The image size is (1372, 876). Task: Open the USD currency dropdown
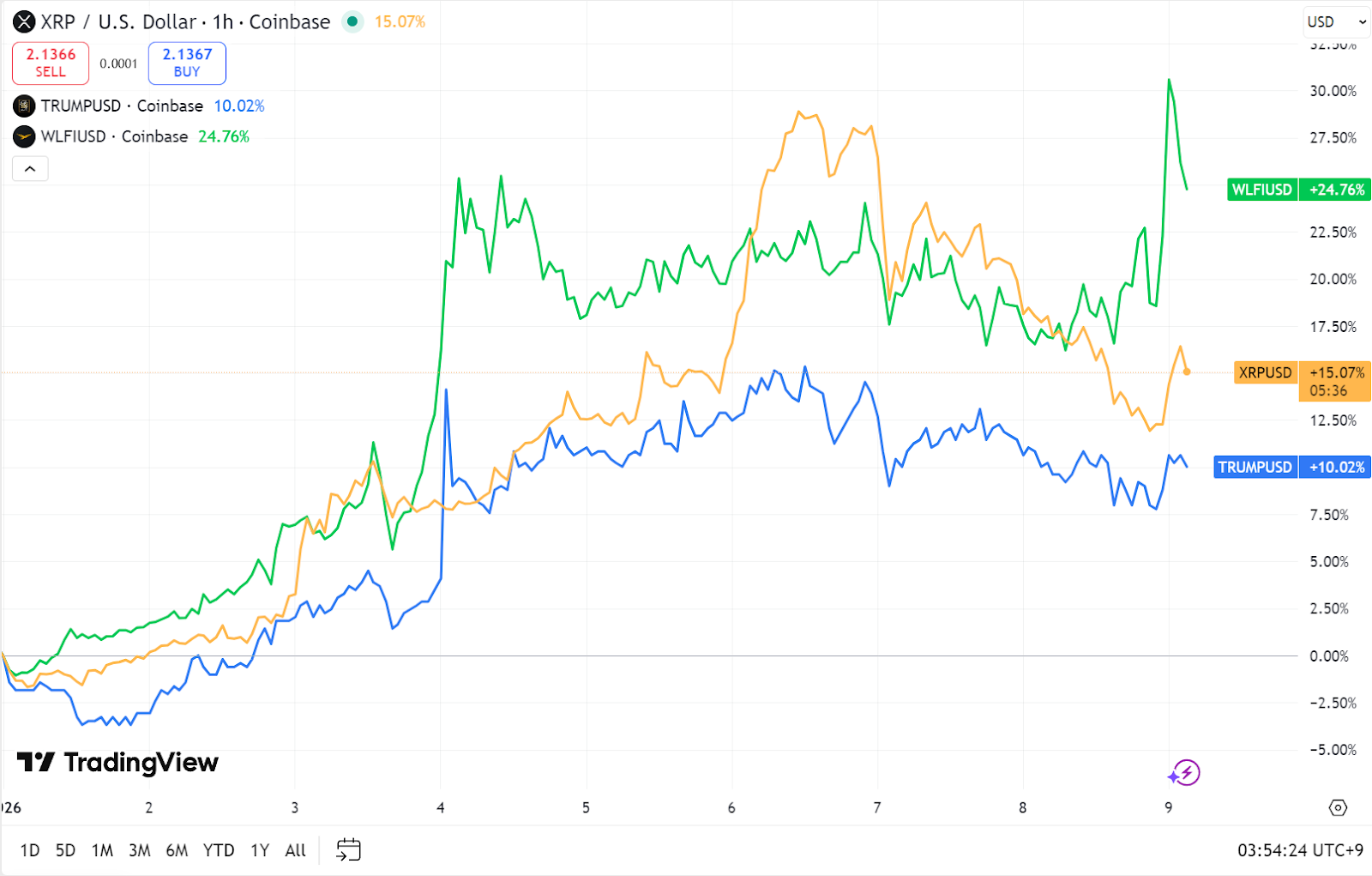click(x=1335, y=22)
